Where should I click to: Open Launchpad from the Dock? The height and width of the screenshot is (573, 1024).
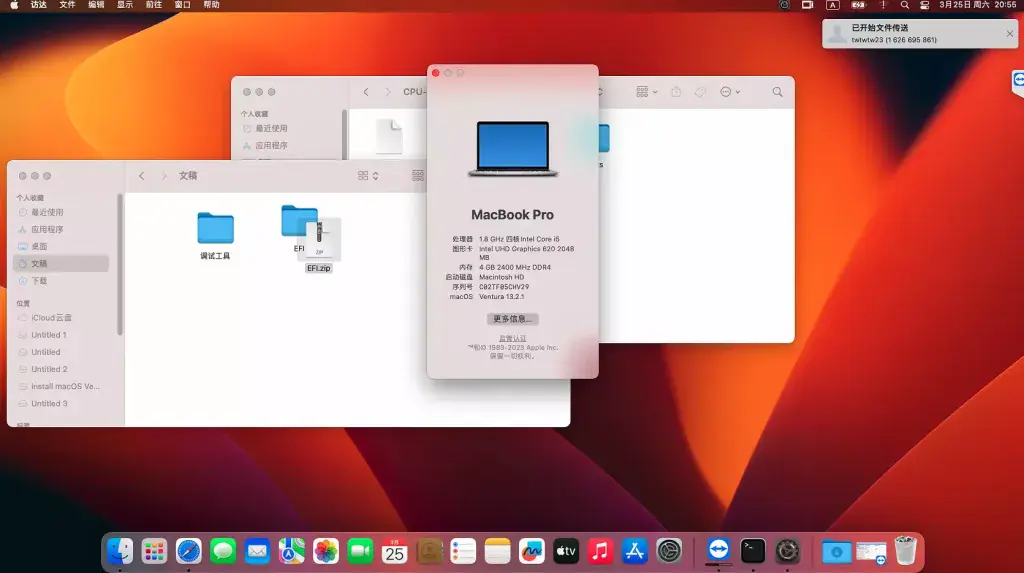(x=154, y=551)
